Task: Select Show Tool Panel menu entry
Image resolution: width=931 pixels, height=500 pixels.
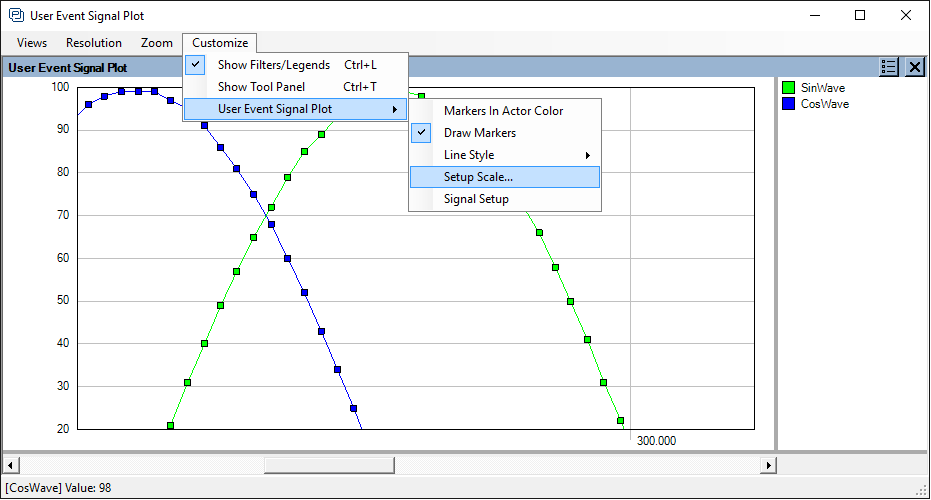Action: pyautogui.click(x=296, y=87)
